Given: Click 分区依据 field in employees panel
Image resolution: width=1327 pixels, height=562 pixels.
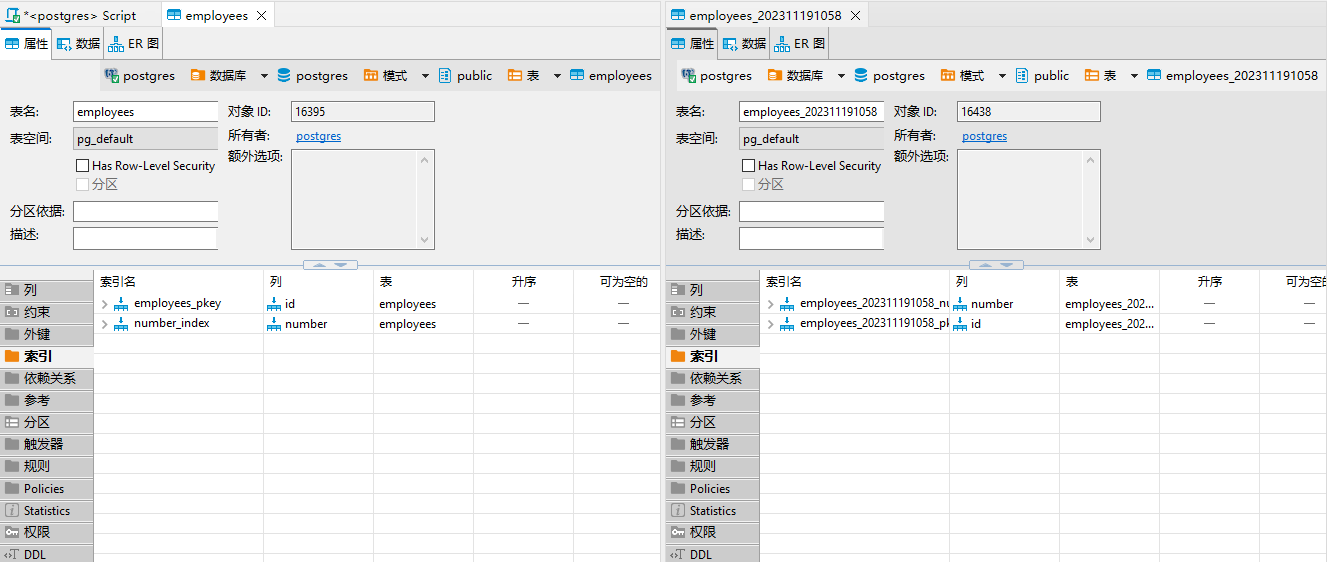Looking at the screenshot, I should click(x=145, y=212).
